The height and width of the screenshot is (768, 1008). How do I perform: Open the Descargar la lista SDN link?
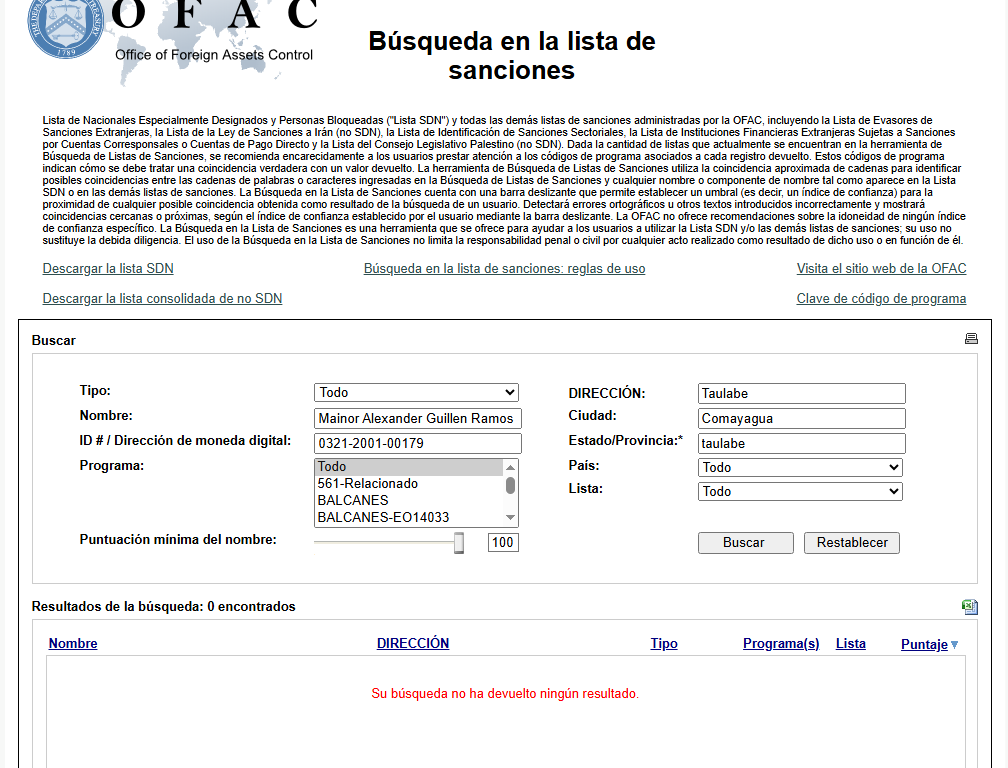(108, 269)
